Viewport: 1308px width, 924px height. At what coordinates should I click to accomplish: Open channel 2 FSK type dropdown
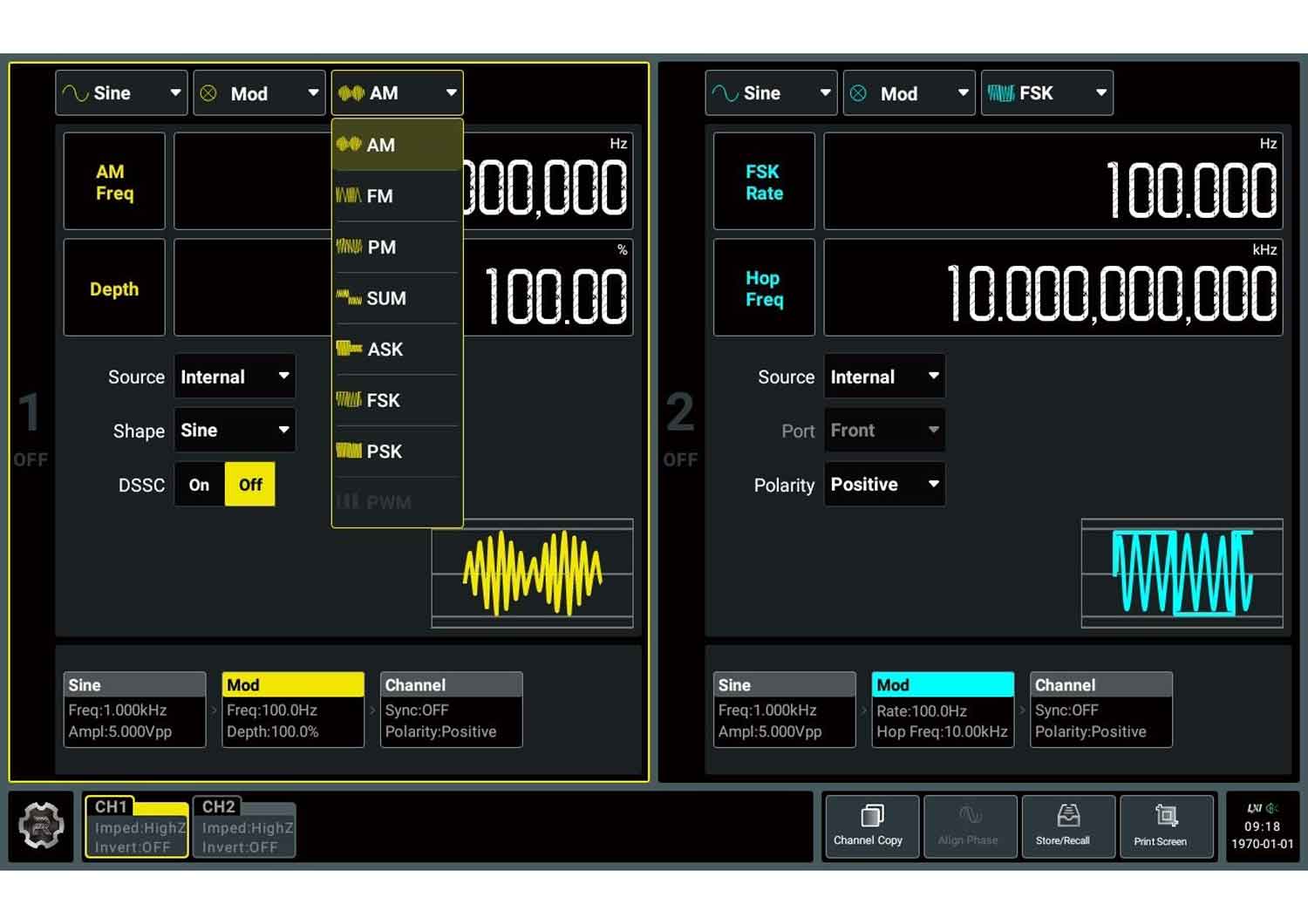(1046, 93)
